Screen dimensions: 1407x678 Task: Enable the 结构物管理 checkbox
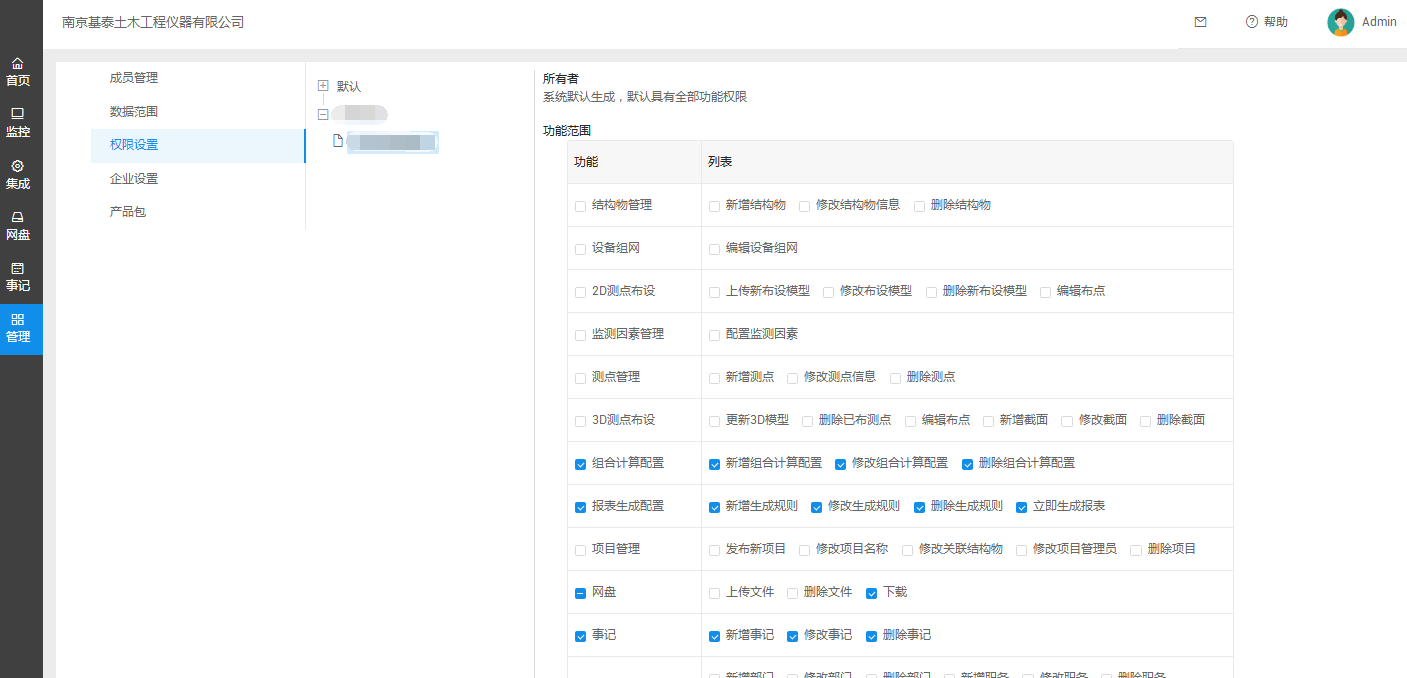pos(581,206)
